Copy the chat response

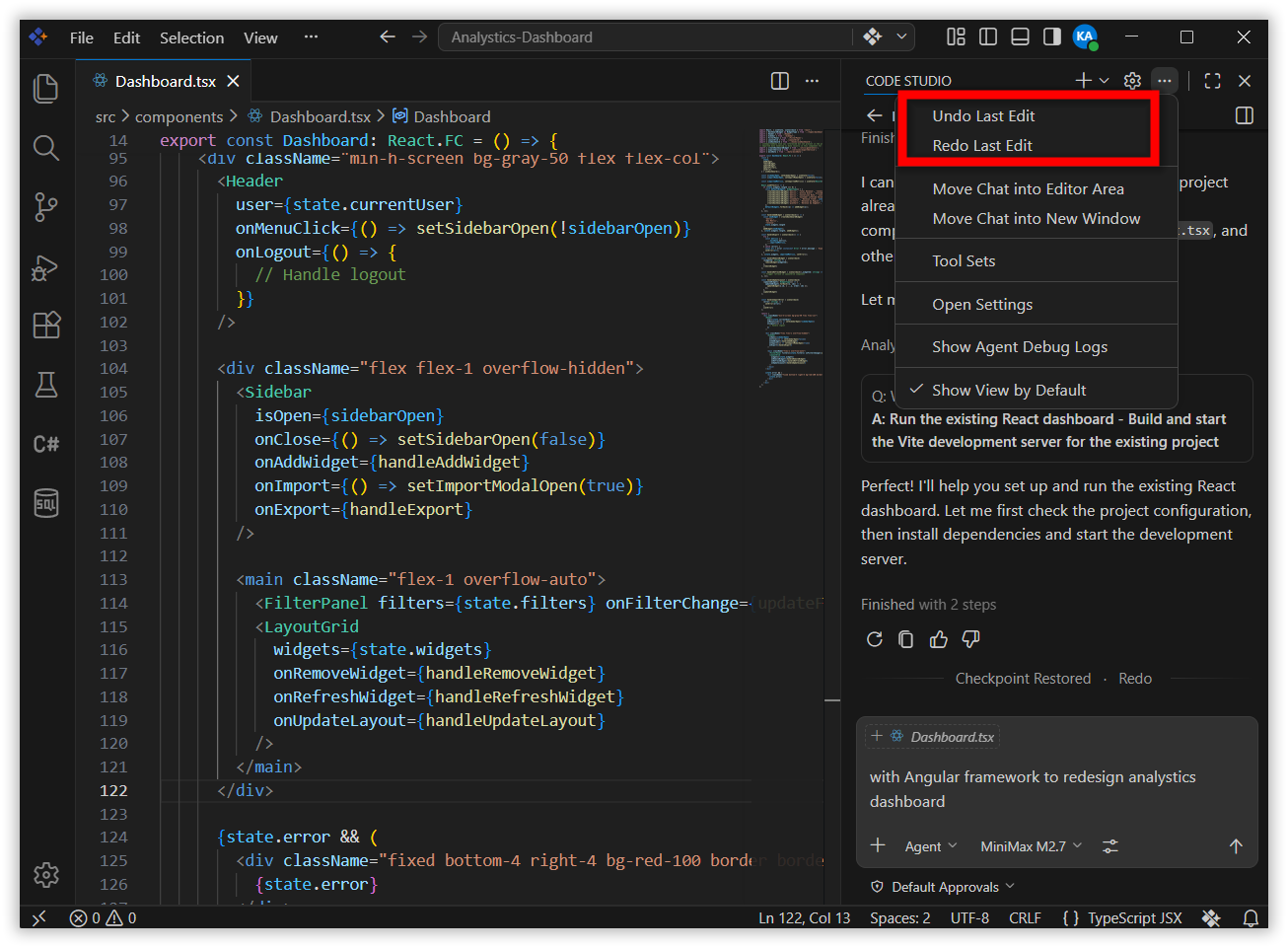click(906, 639)
